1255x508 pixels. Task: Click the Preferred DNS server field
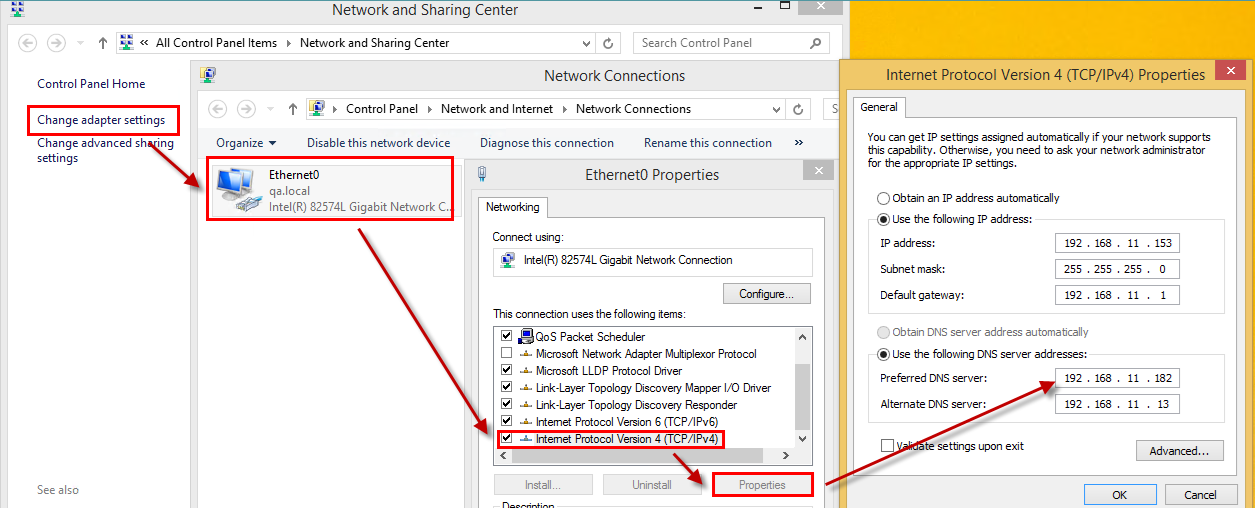tap(1116, 378)
